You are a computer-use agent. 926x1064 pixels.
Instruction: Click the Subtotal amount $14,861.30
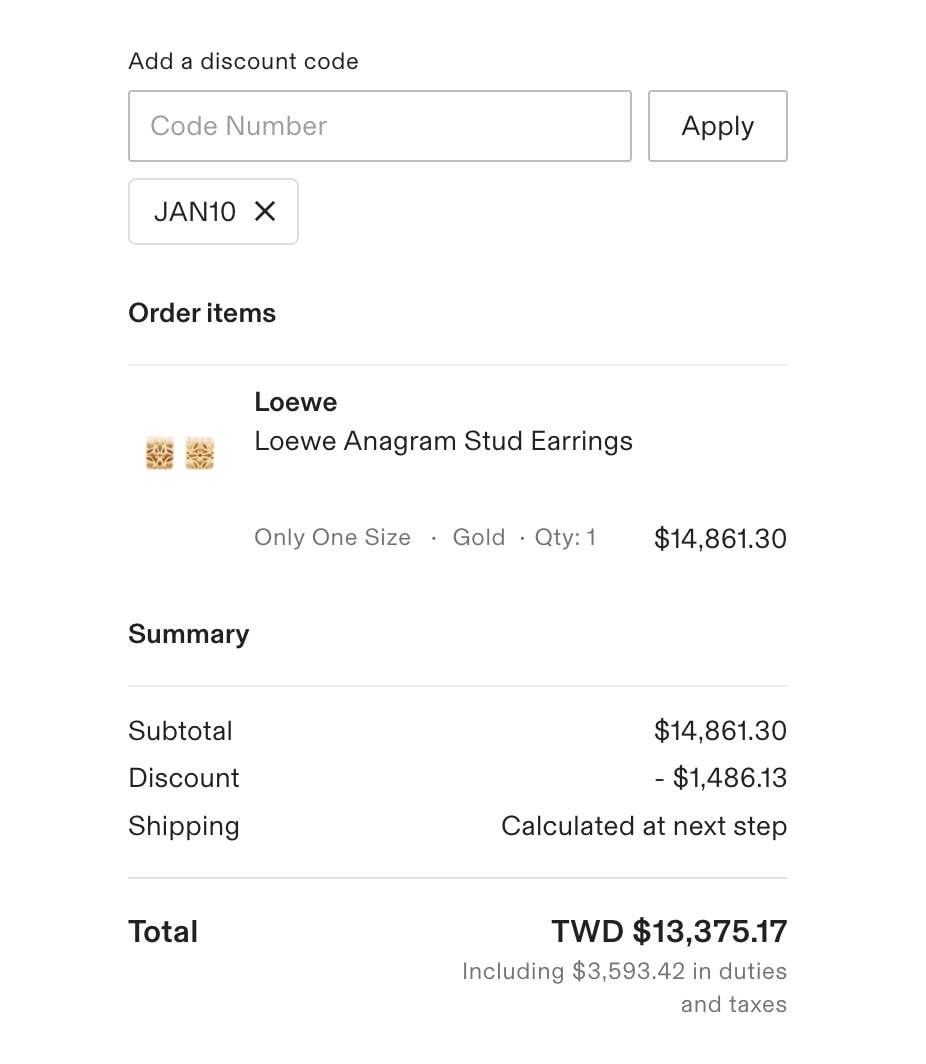[720, 731]
